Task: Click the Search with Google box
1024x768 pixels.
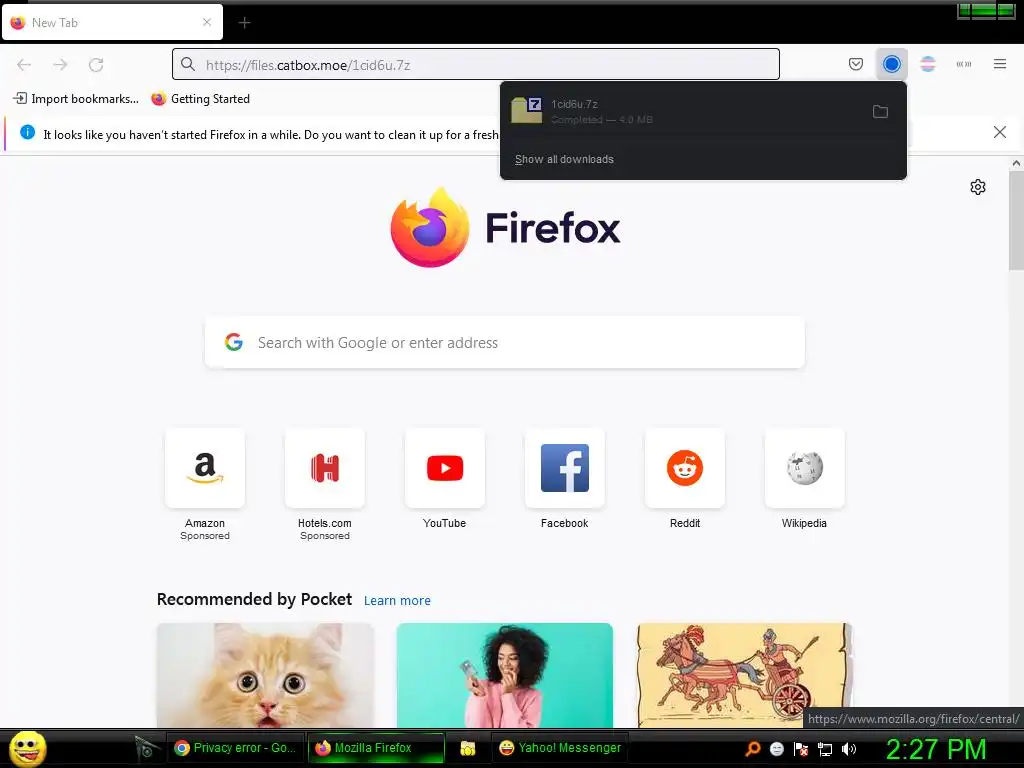Action: pos(504,343)
